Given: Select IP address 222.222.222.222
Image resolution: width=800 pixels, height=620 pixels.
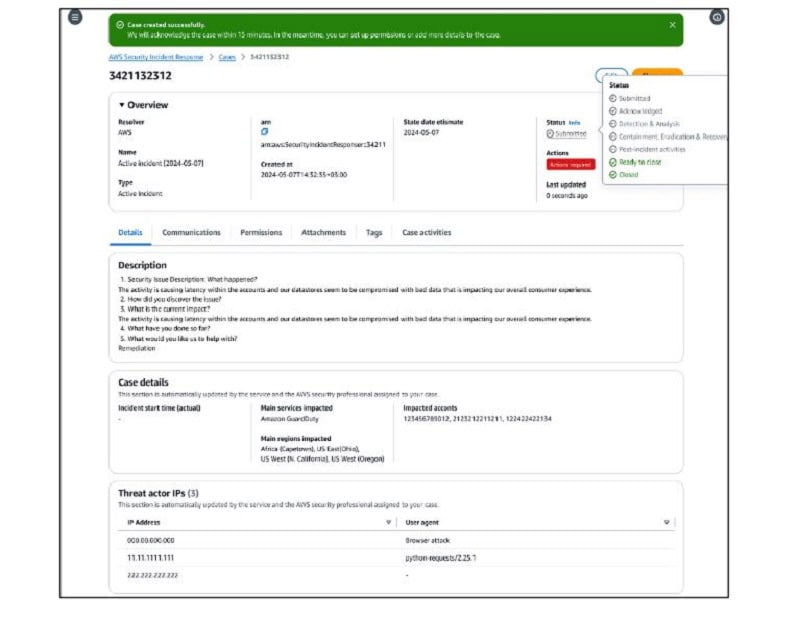Looking at the screenshot, I should click(x=153, y=576).
